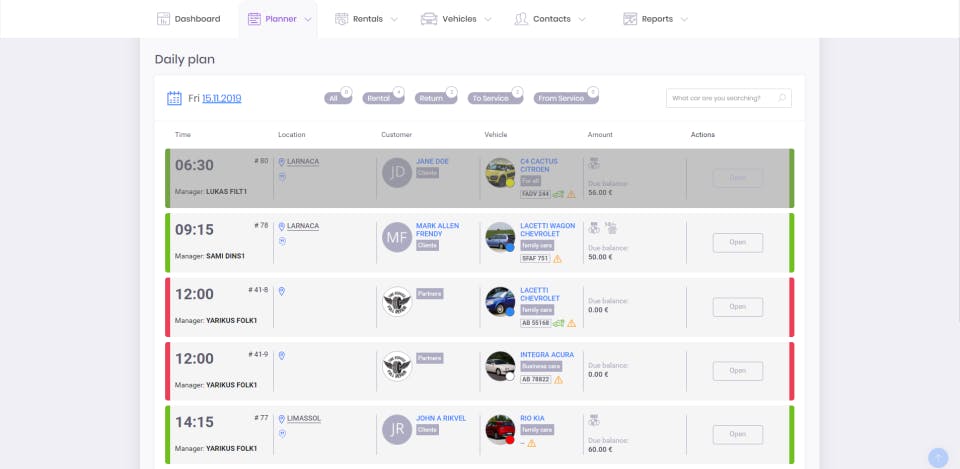
Task: Click payment icon in 14:15 amount column
Action: pyautogui.click(x=594, y=420)
